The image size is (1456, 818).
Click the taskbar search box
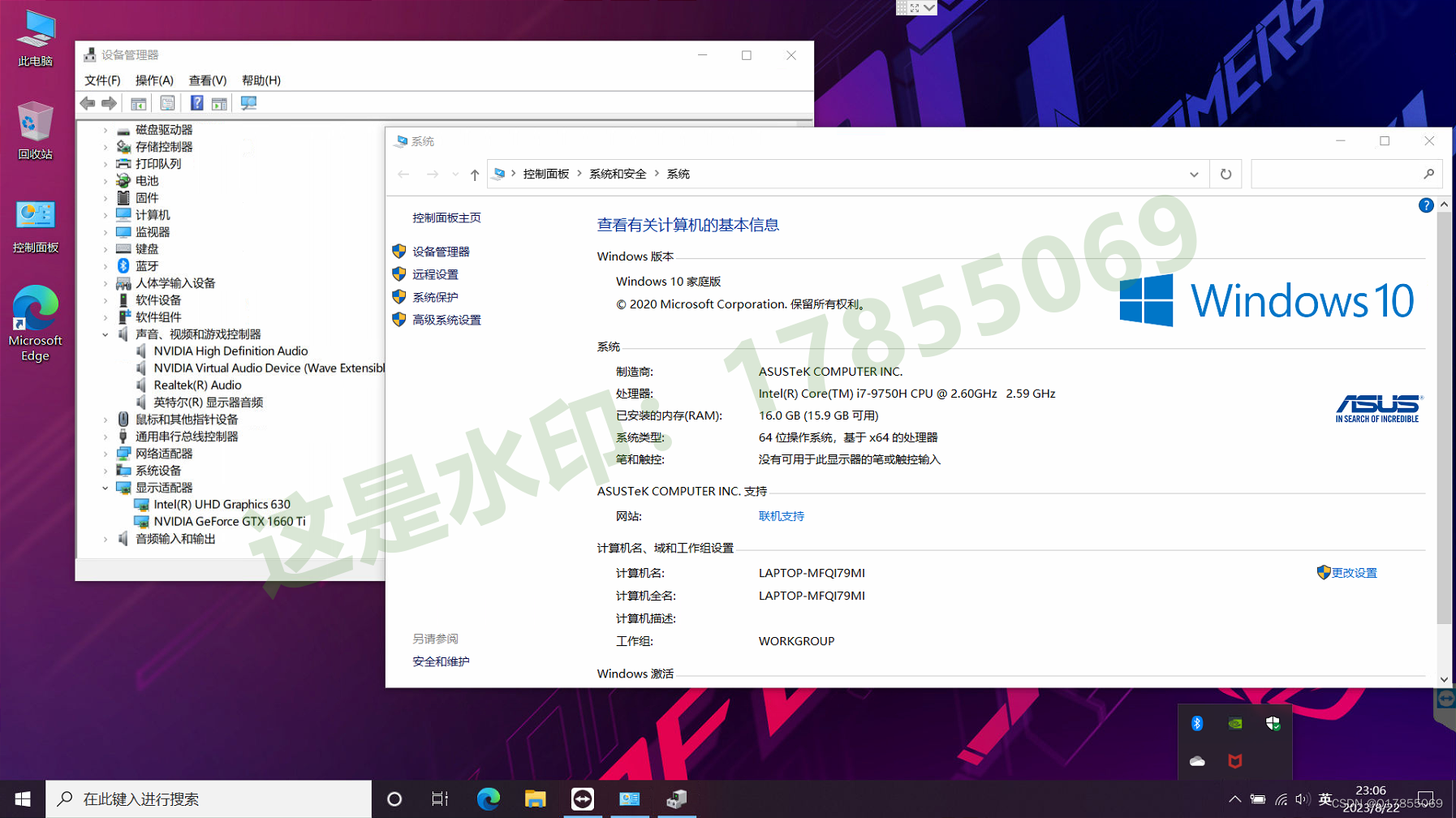(209, 799)
